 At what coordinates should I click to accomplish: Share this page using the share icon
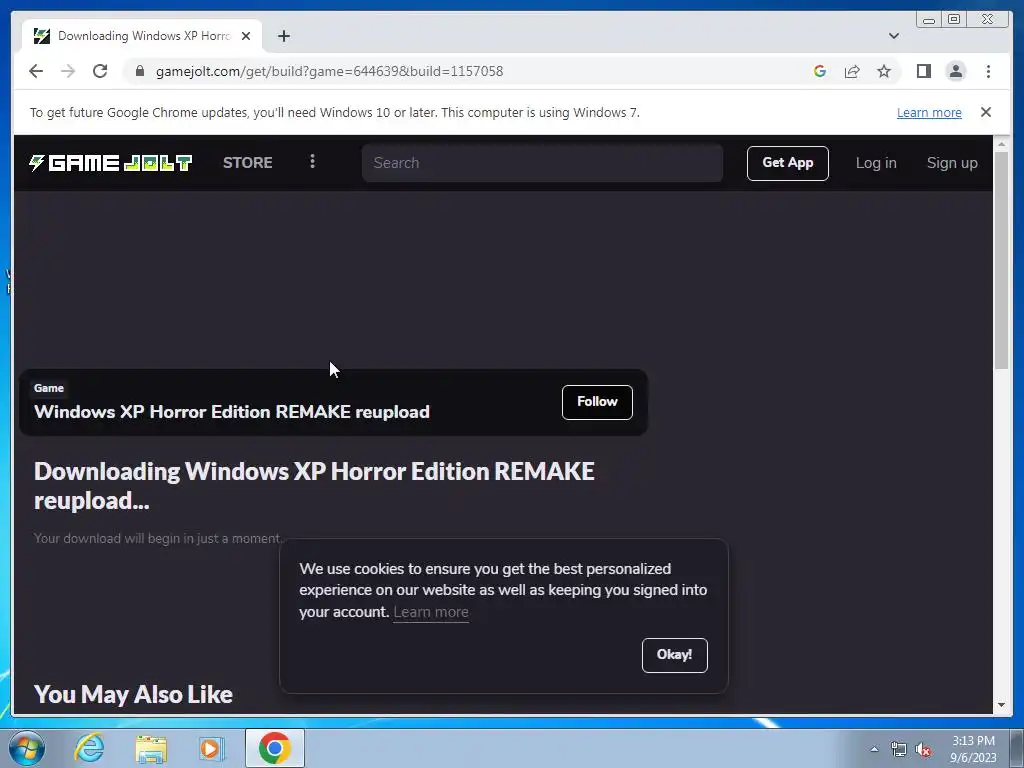(x=852, y=71)
